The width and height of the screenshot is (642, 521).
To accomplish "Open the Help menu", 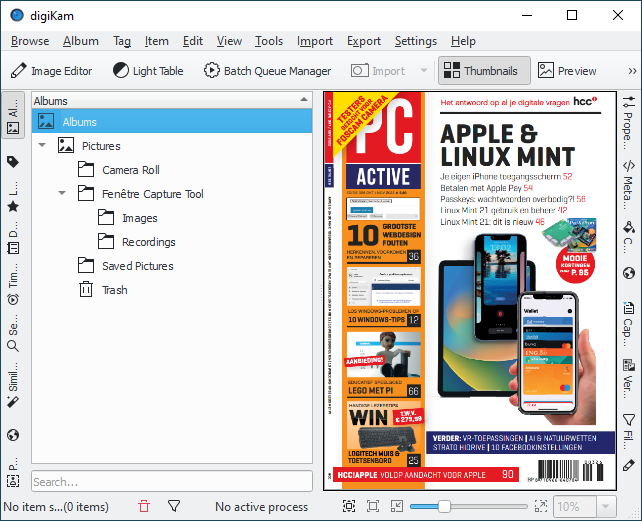I will tap(463, 41).
